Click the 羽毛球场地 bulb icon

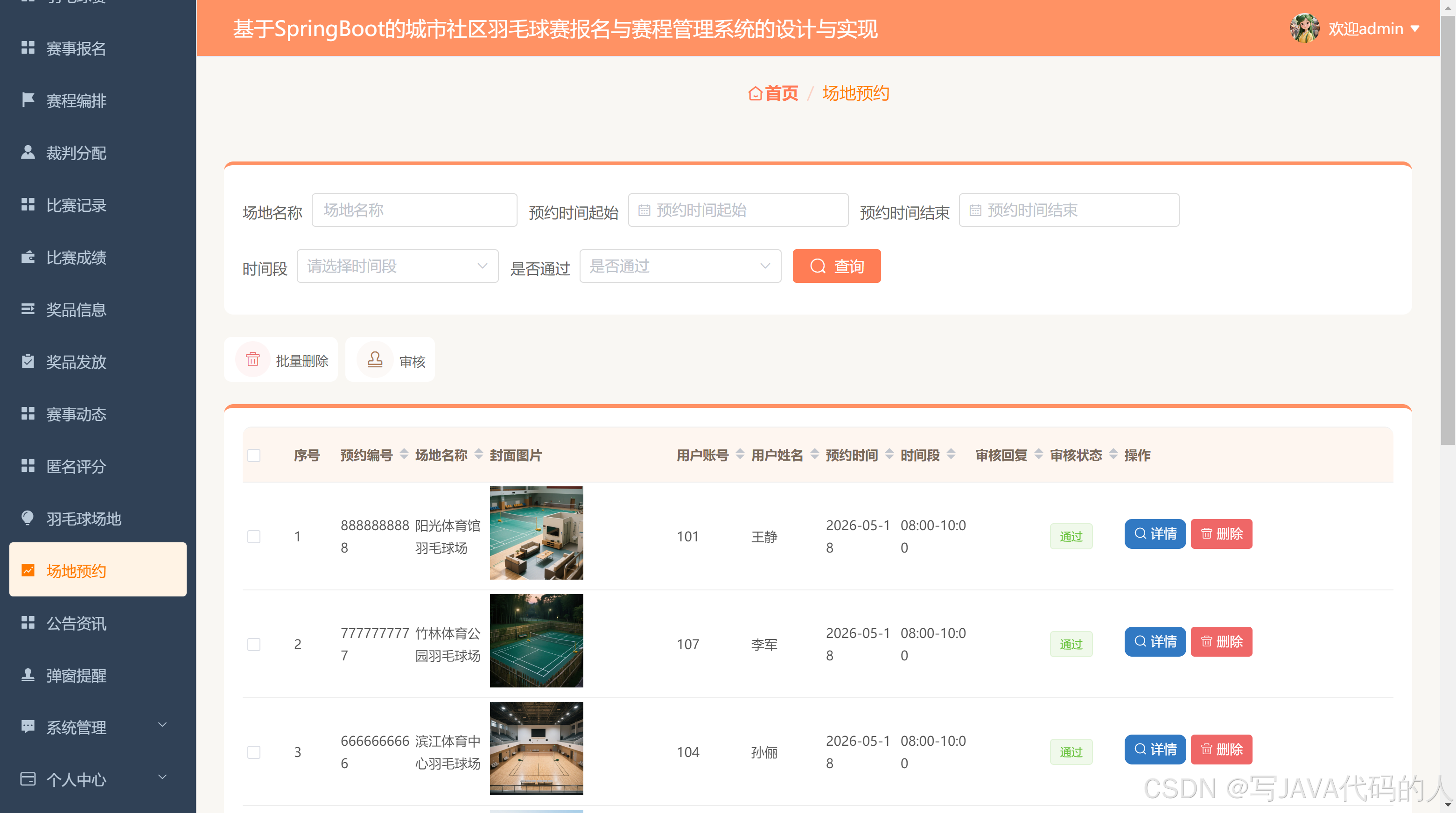point(28,518)
